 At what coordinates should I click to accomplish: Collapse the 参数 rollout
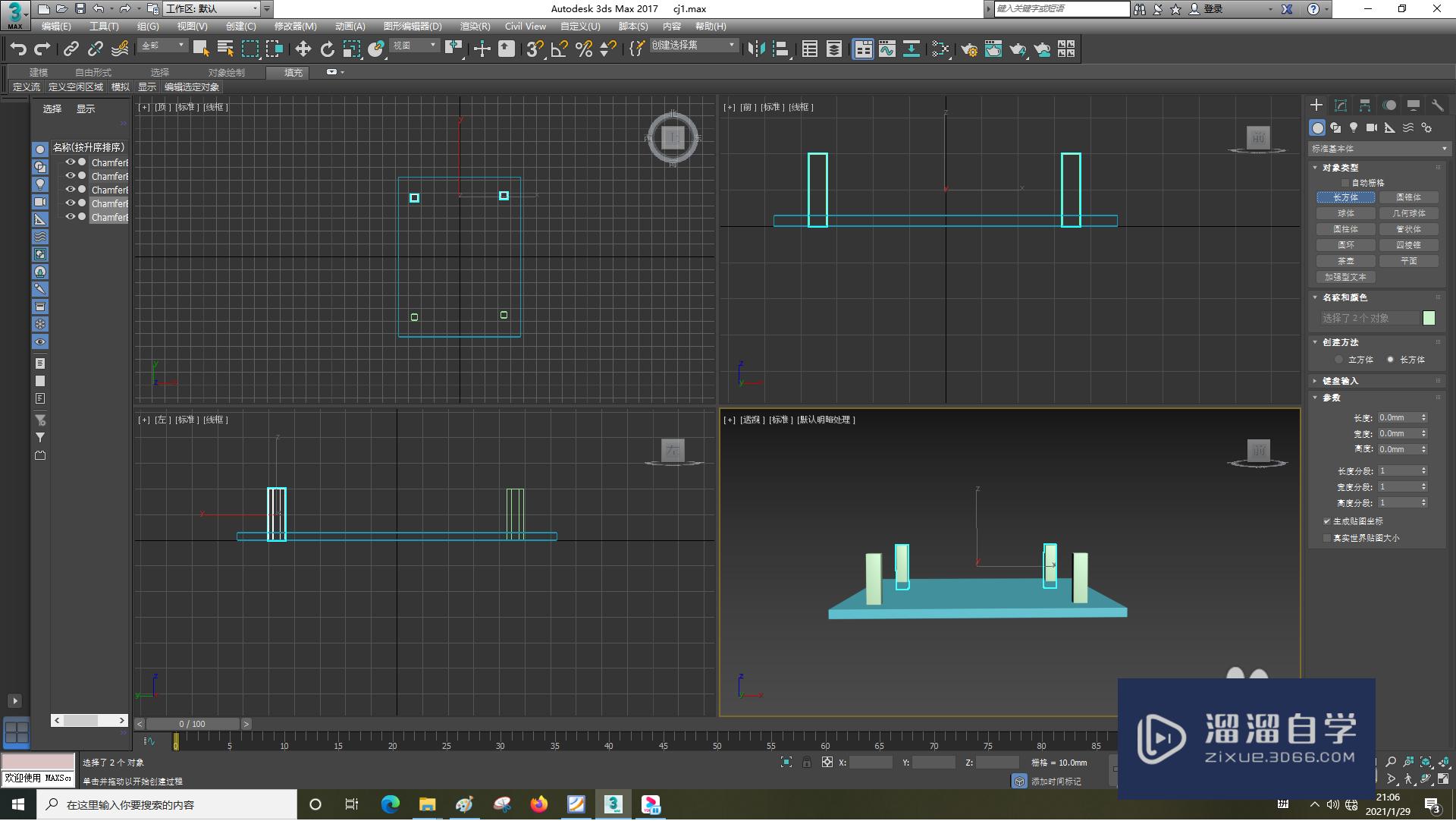[x=1331, y=398]
